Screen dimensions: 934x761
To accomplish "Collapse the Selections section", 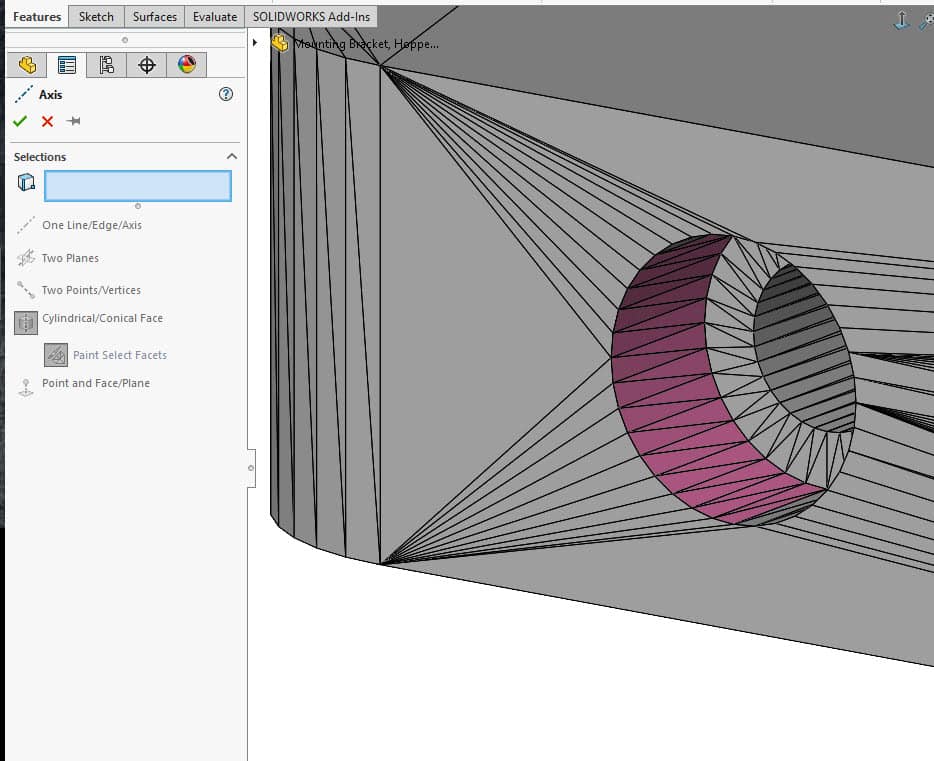I will coord(232,157).
